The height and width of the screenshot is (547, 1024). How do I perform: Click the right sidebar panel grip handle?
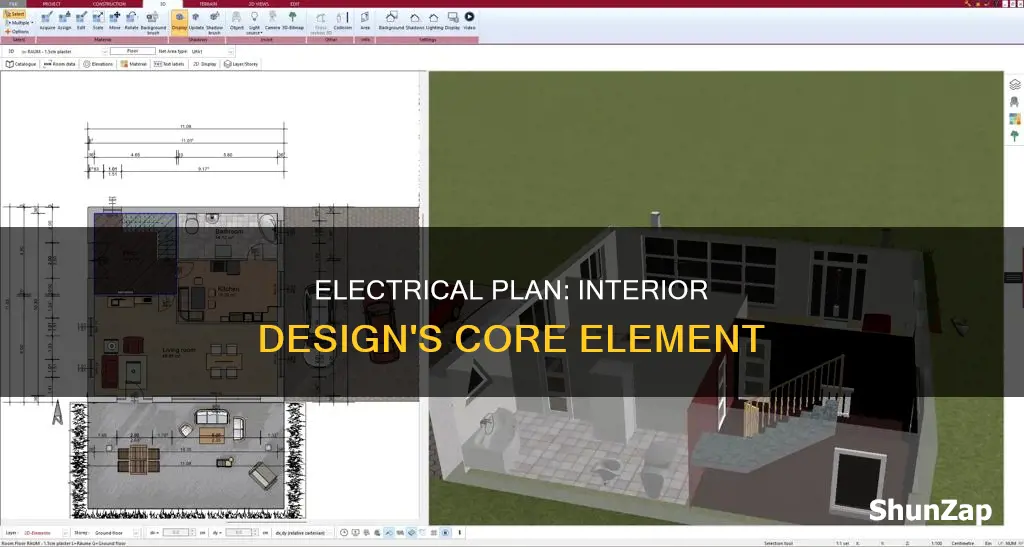[1014, 277]
